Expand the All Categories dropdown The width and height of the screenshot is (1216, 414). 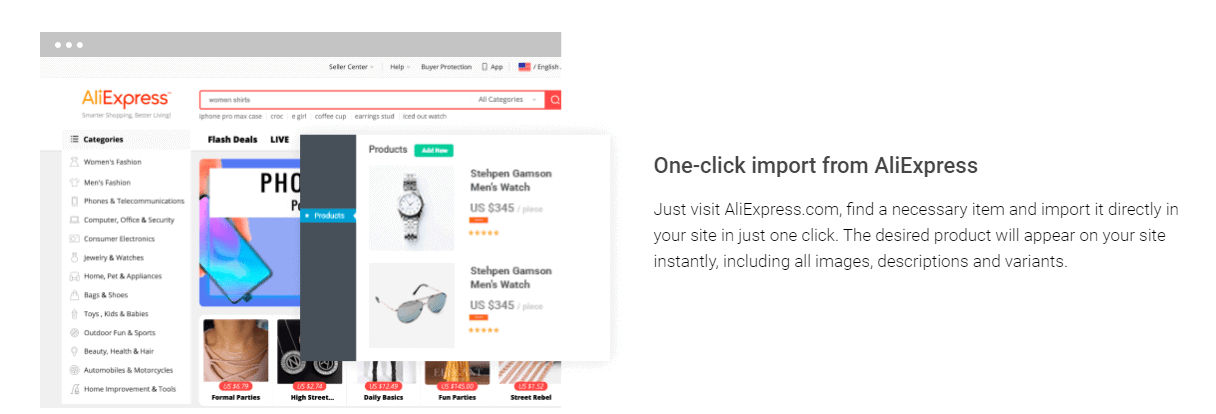click(508, 100)
